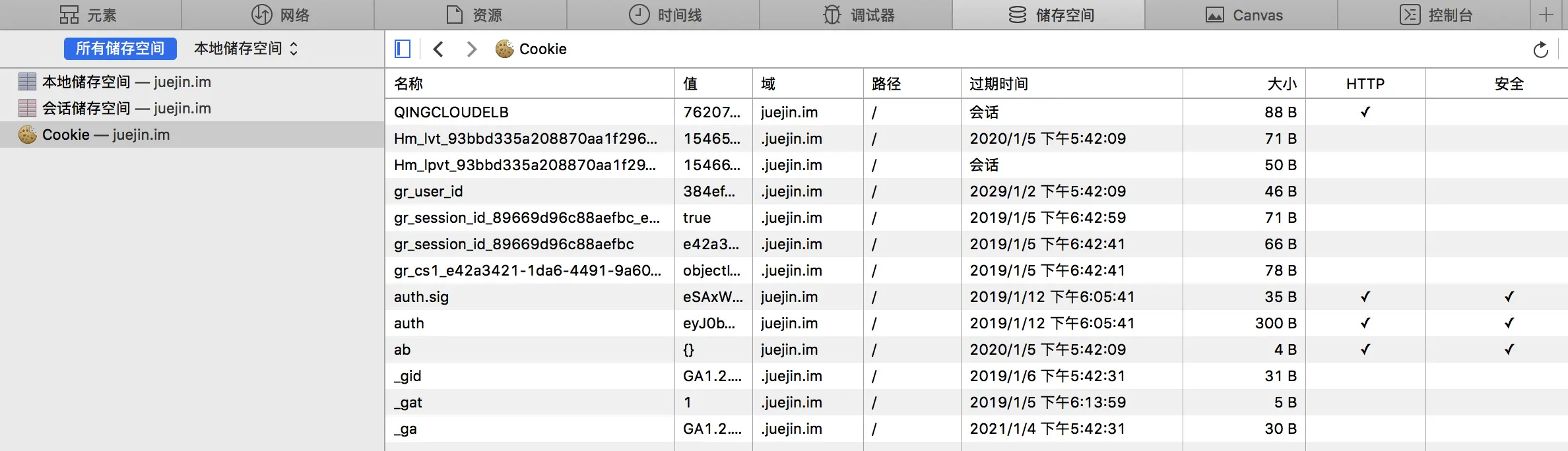1568x451 pixels.
Task: Click the HTTP checkmark for ab cookie
Action: coord(1365,349)
